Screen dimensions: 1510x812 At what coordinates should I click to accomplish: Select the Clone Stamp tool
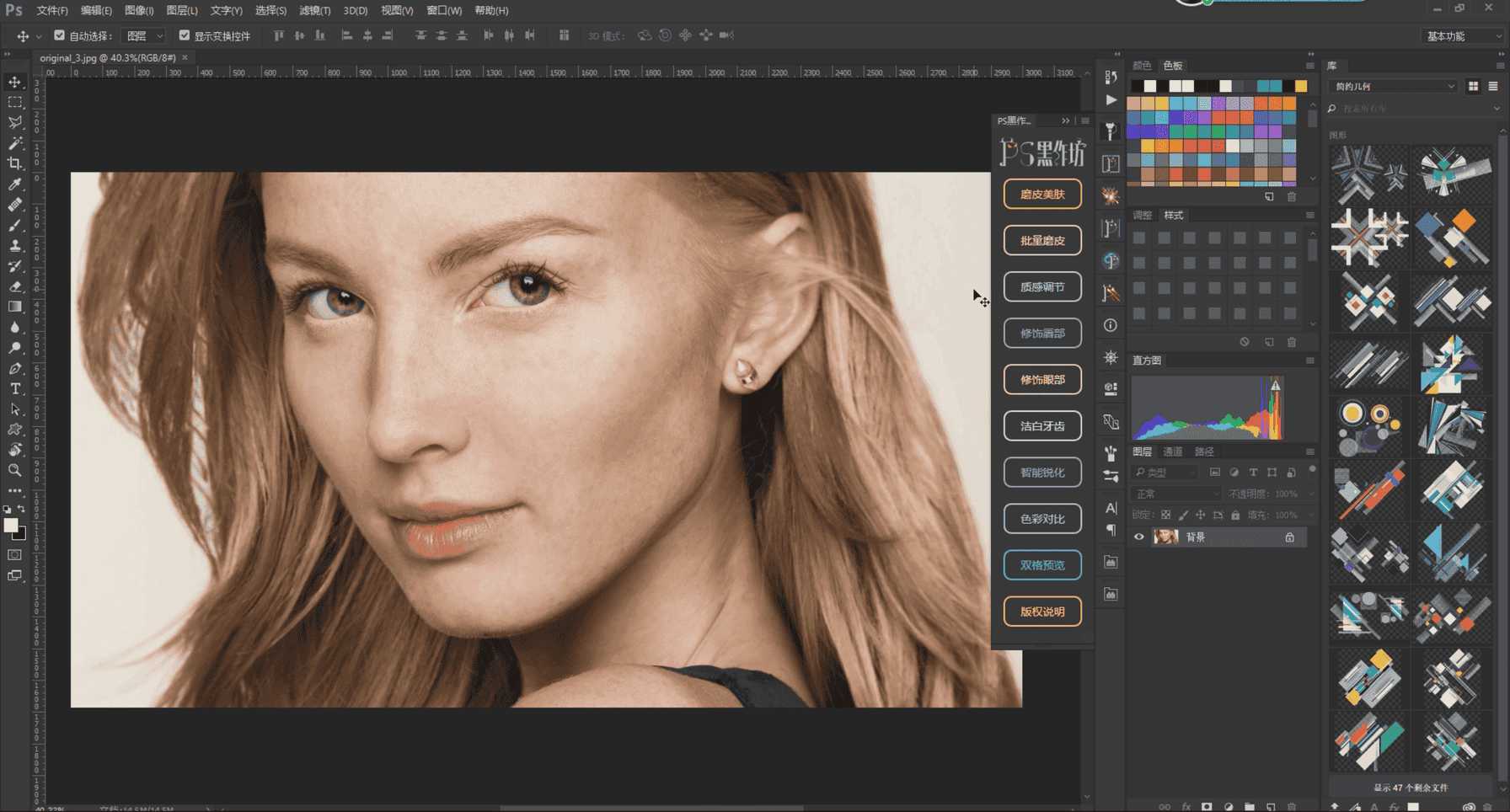coord(15,246)
